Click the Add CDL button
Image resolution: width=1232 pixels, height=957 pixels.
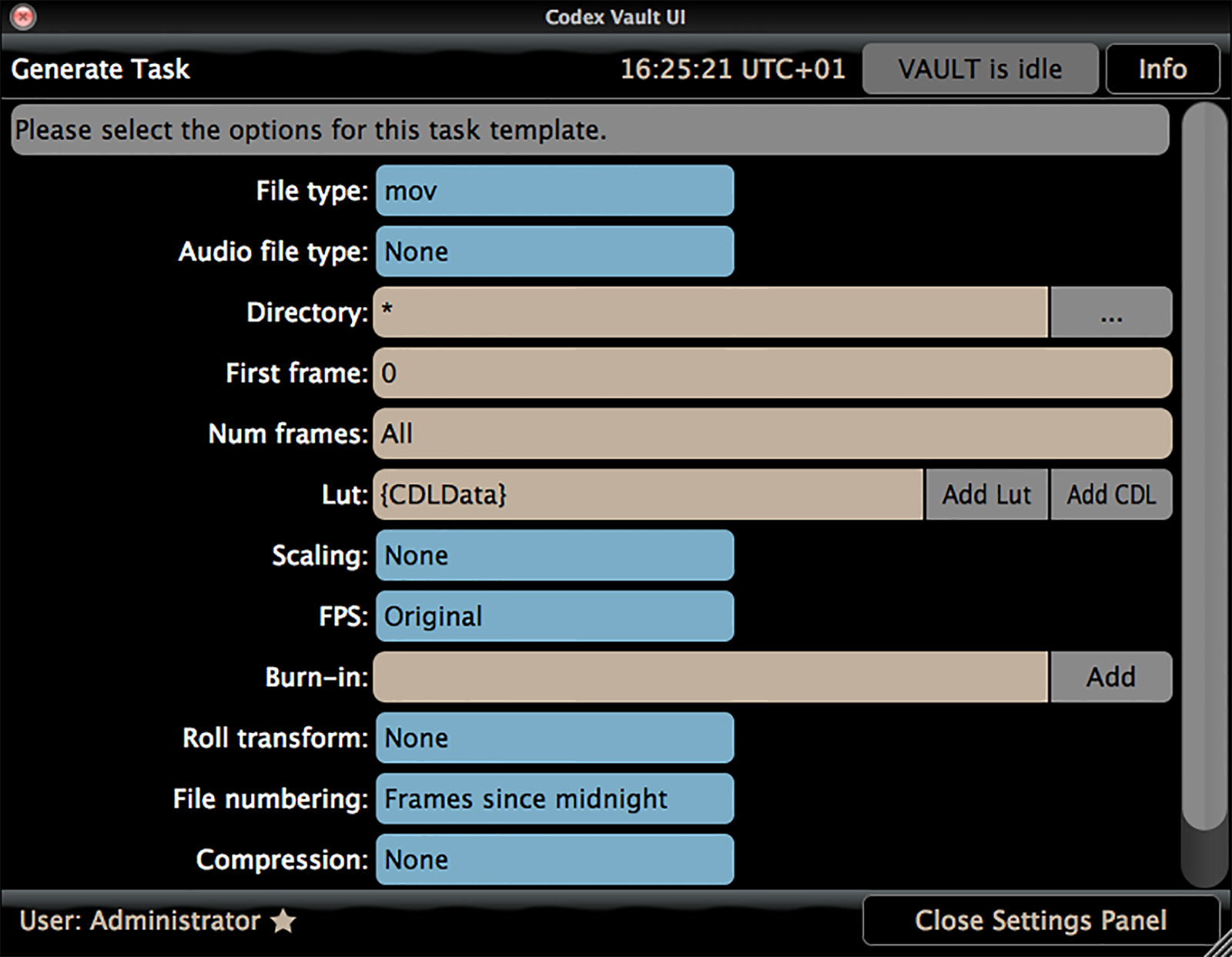point(1111,494)
